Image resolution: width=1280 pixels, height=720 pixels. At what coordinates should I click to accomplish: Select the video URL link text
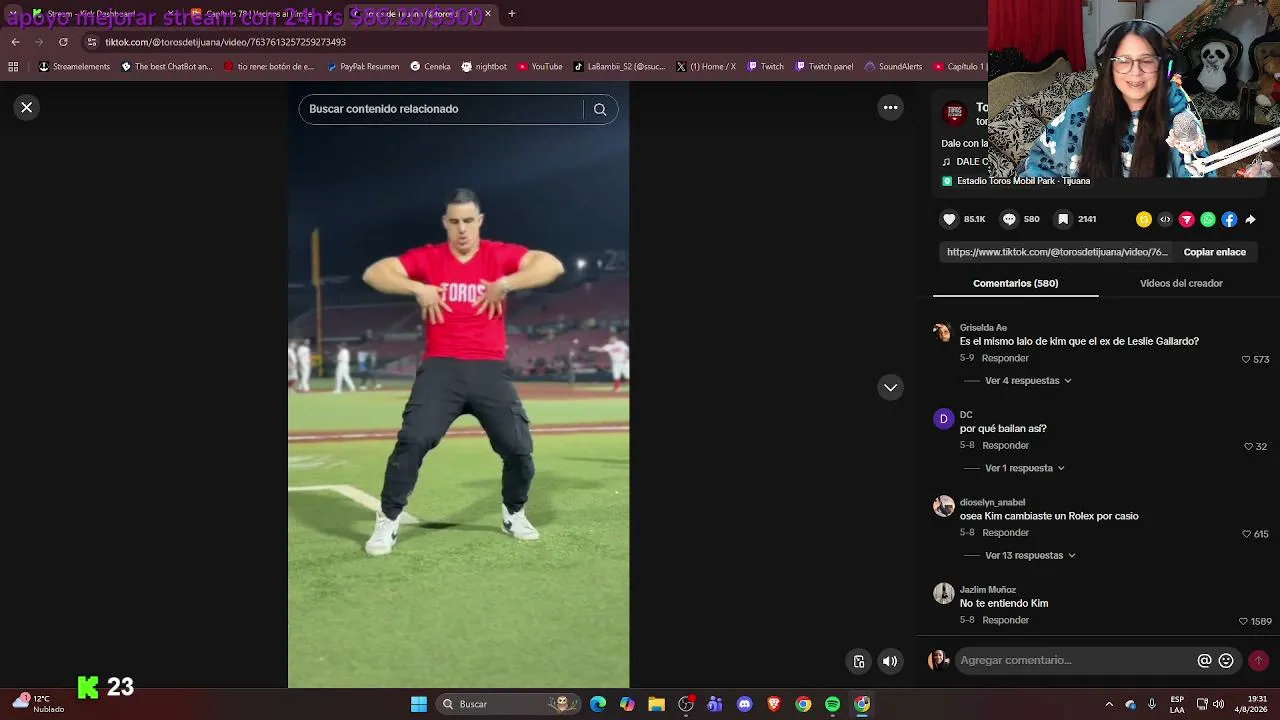tap(1057, 252)
